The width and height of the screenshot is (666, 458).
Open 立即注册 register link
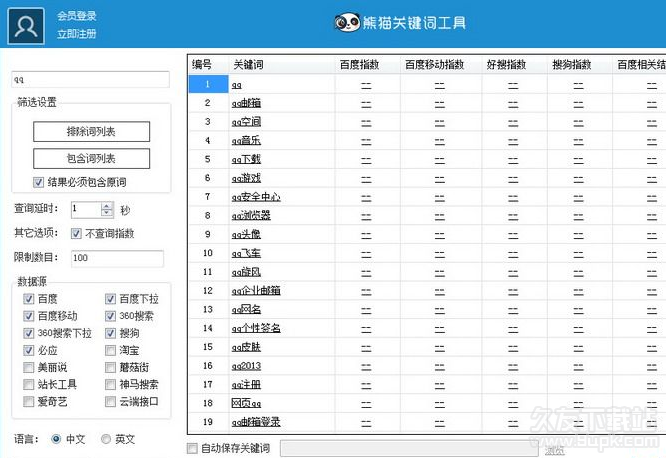pos(77,34)
